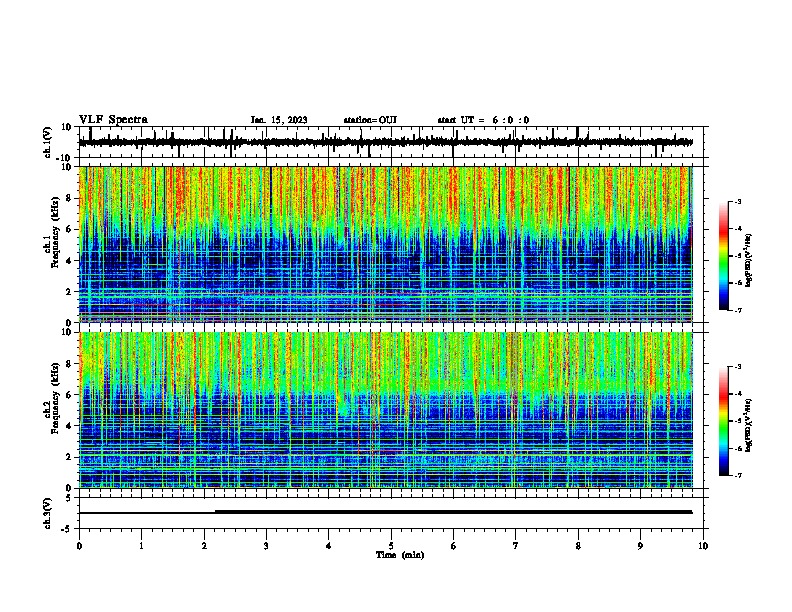Click the time axis tick label "9"

pos(640,546)
